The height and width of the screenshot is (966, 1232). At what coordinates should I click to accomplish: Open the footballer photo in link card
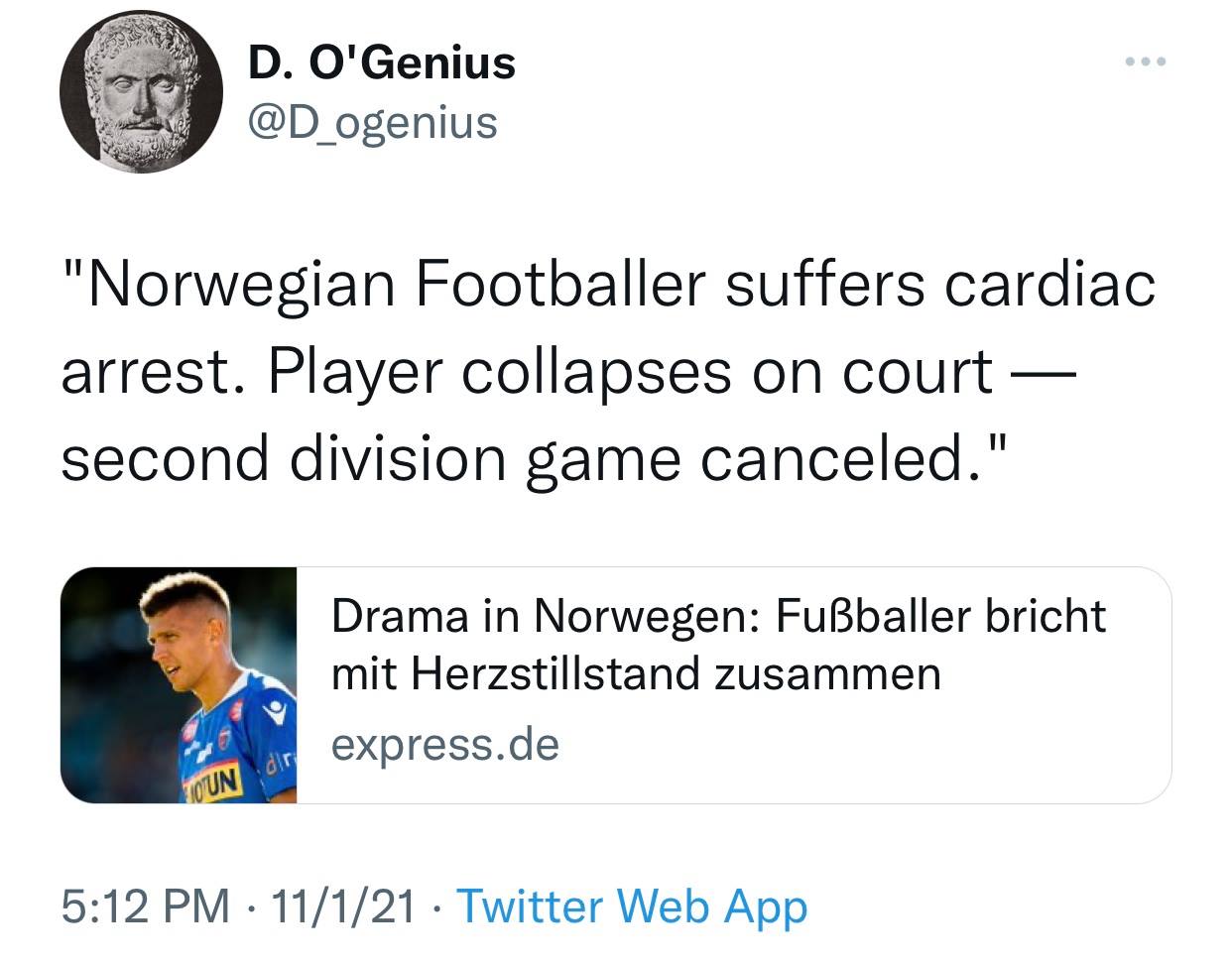pos(180,685)
